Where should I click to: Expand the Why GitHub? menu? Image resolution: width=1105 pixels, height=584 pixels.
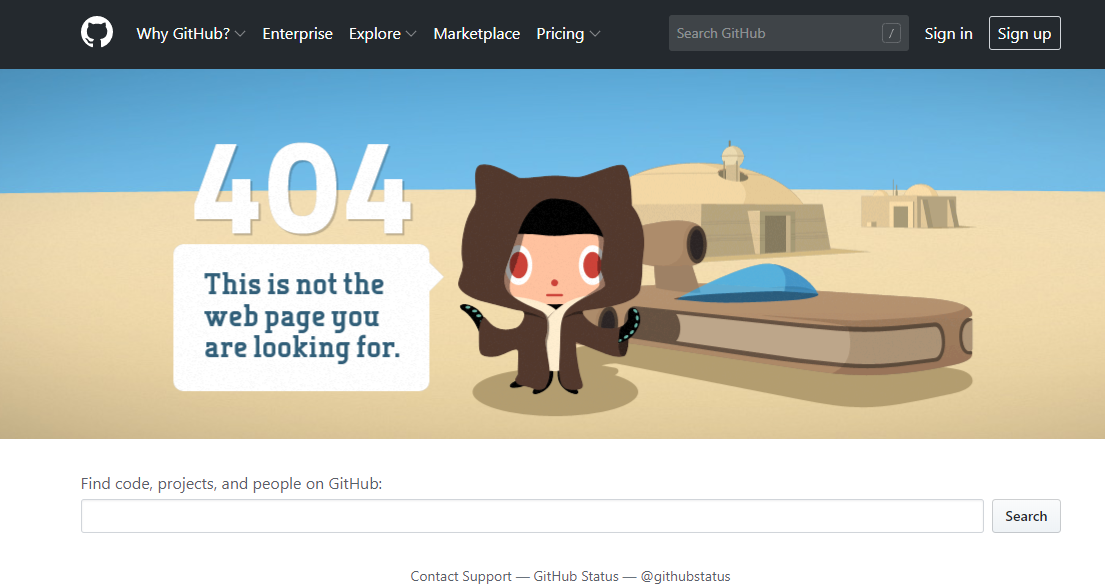pos(190,34)
